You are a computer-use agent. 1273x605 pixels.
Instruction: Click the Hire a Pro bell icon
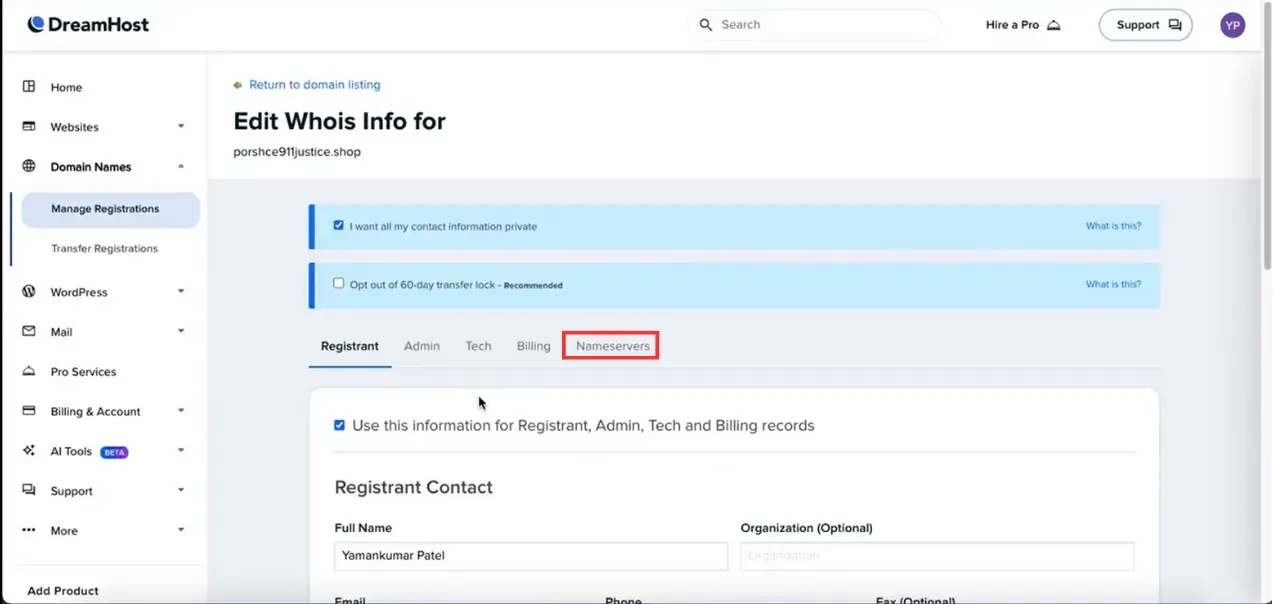tap(1053, 25)
